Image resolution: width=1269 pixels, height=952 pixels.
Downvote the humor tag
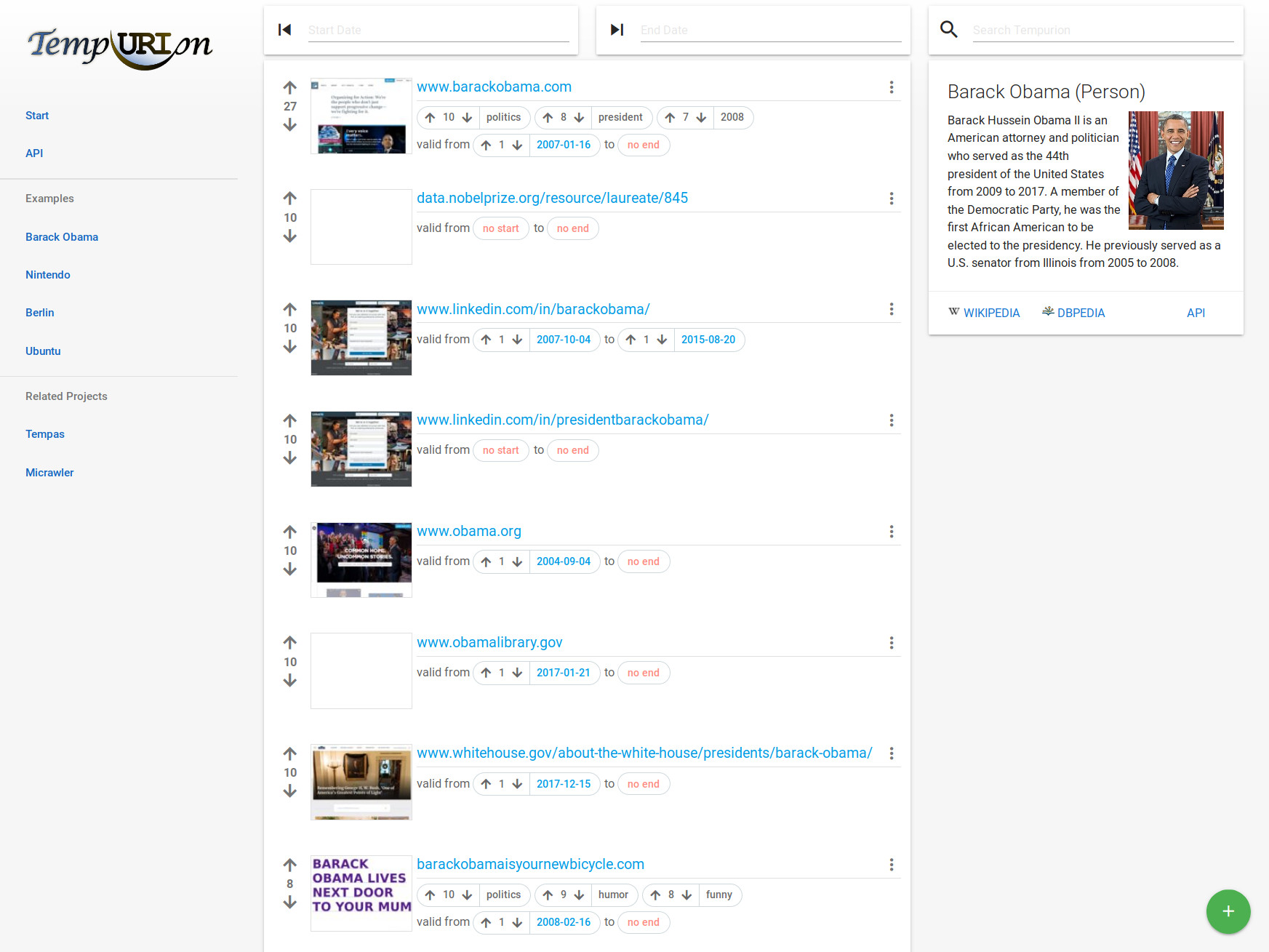[579, 895]
